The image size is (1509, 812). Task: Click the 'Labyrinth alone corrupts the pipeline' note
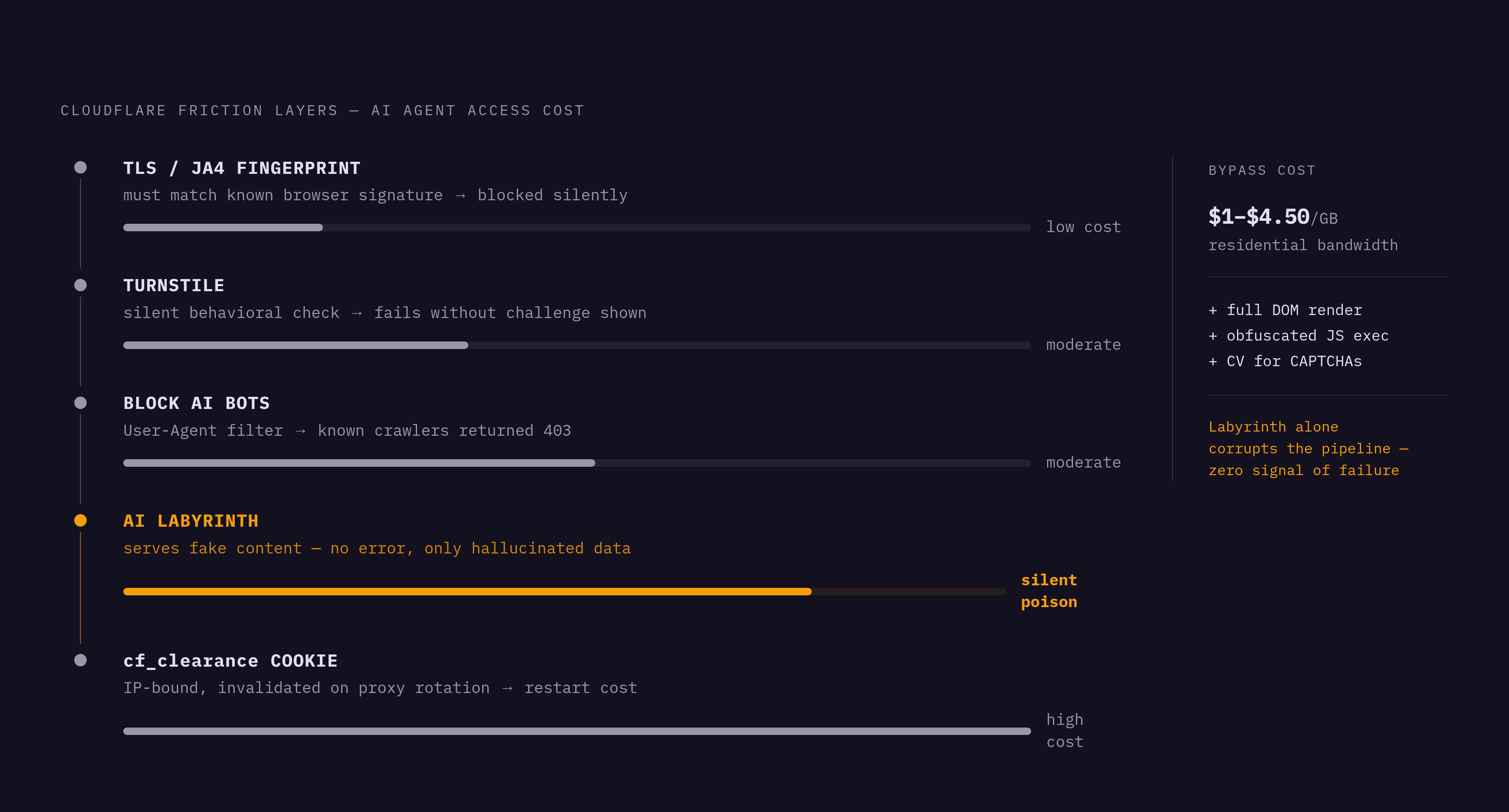(x=1309, y=449)
